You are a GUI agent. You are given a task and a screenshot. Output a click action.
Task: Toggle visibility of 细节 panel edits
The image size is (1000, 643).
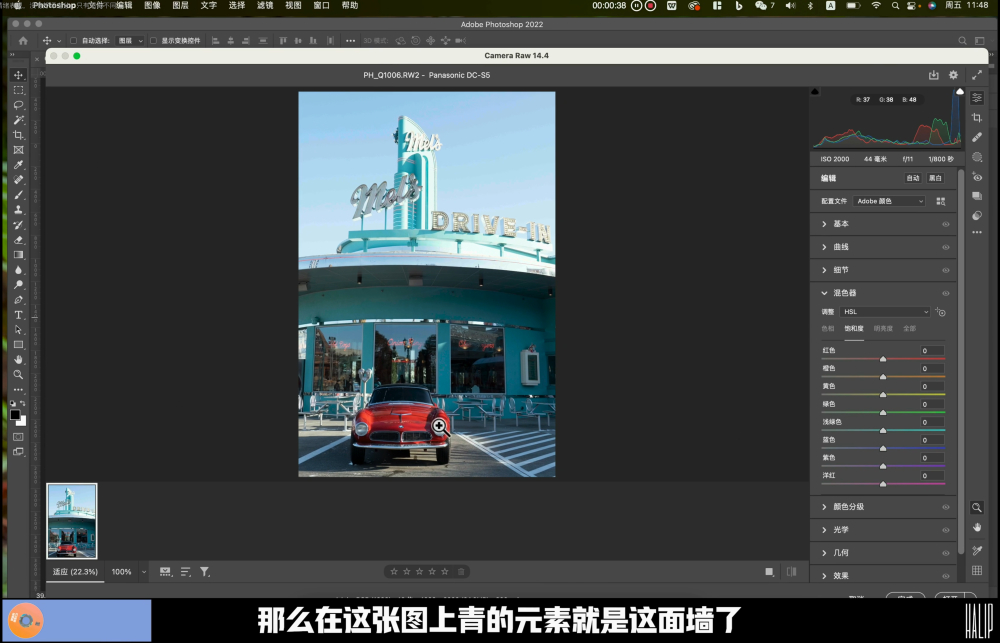pos(946,270)
